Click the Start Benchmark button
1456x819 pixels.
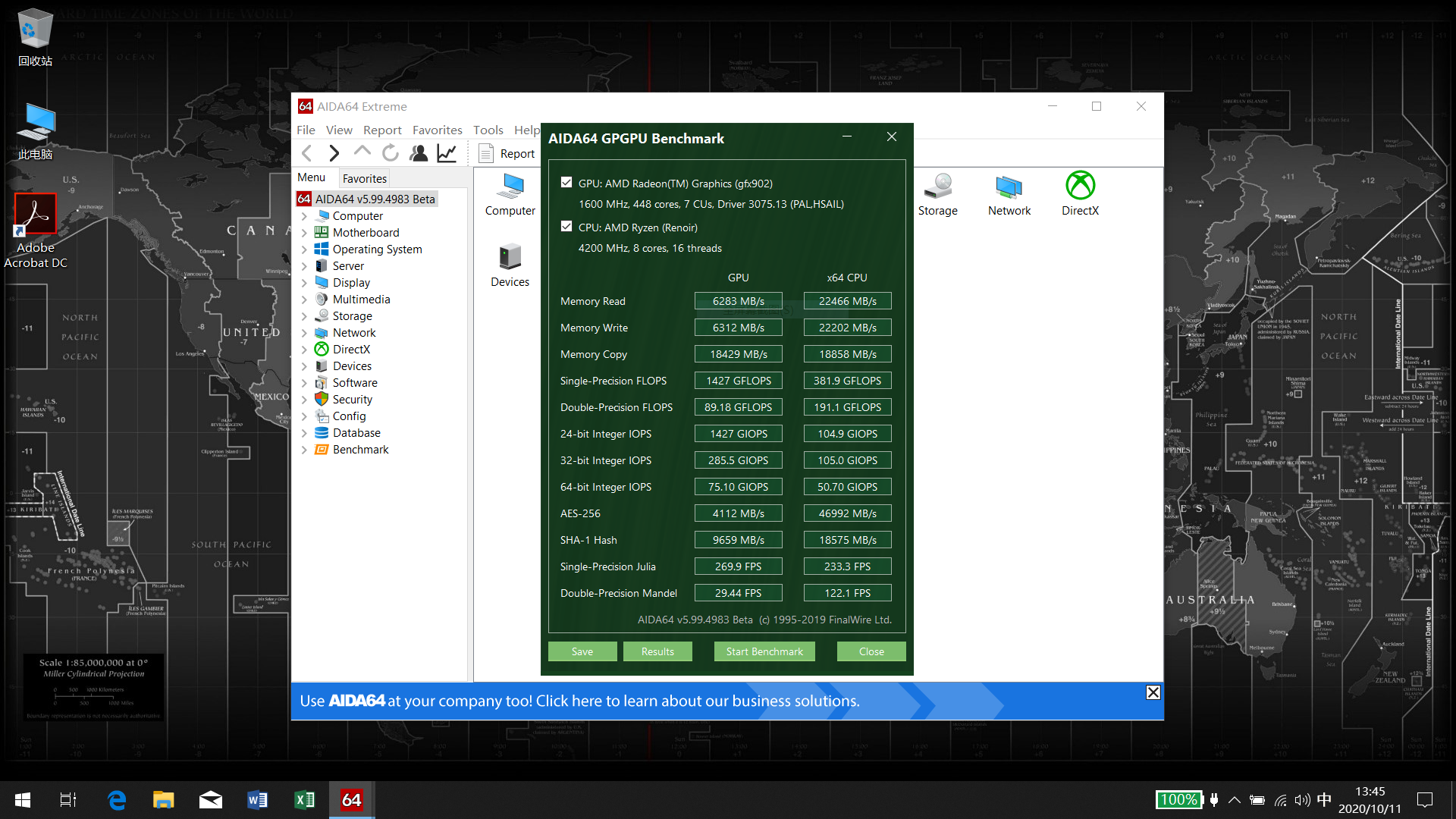point(764,651)
